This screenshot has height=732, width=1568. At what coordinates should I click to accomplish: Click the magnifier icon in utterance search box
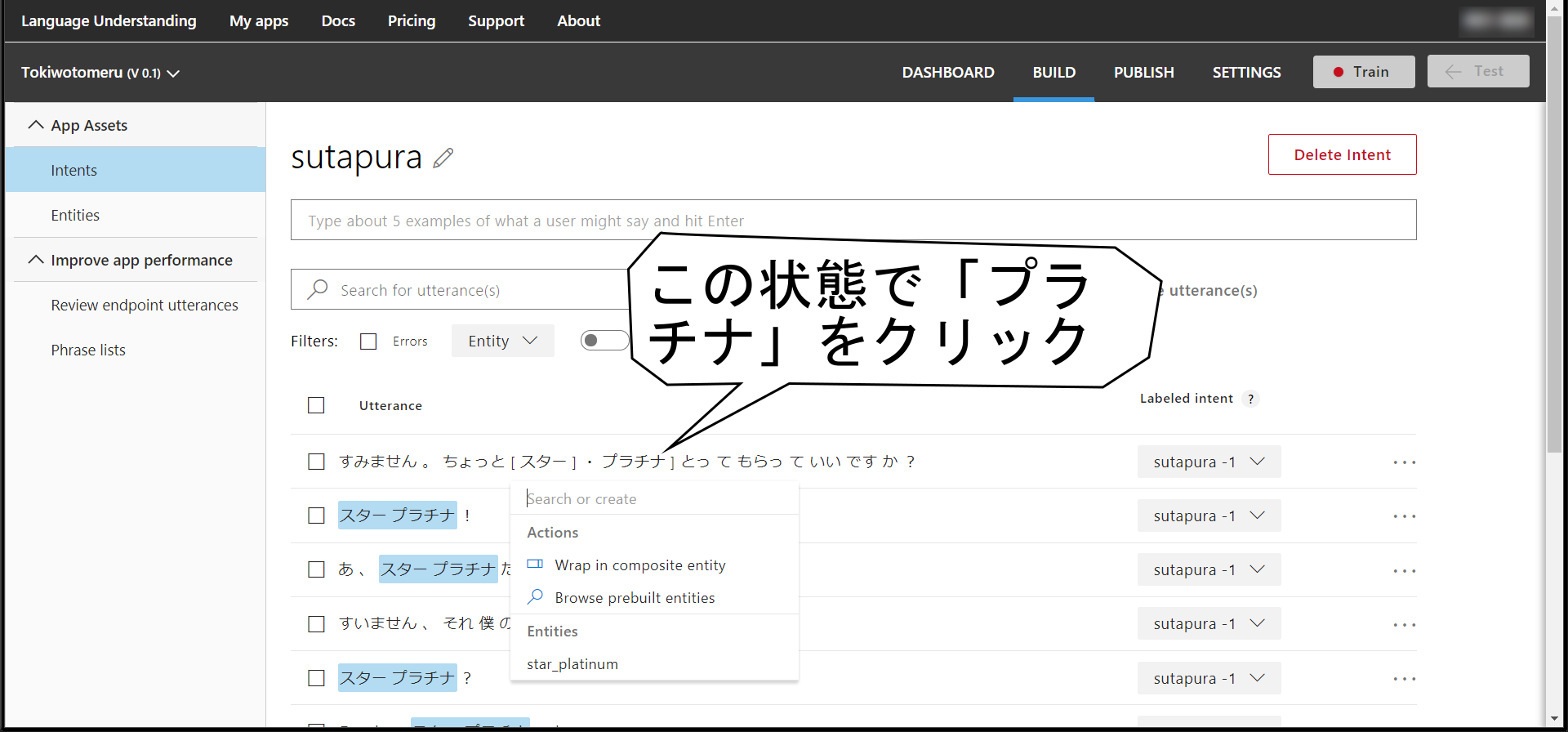(x=318, y=289)
